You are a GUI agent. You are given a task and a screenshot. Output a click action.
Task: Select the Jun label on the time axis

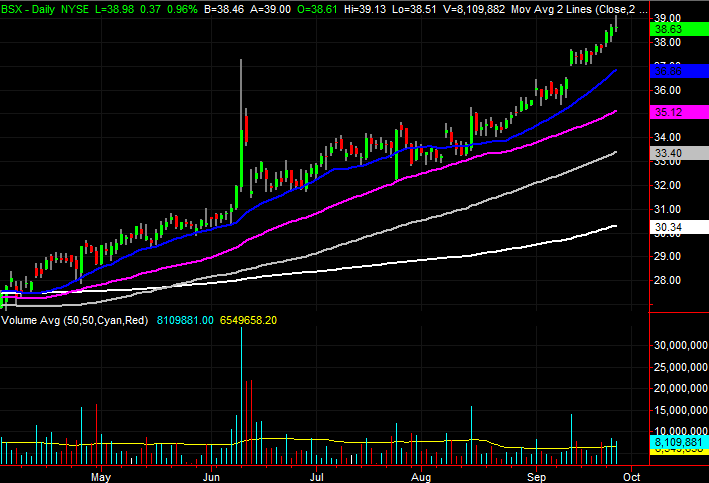point(211,477)
